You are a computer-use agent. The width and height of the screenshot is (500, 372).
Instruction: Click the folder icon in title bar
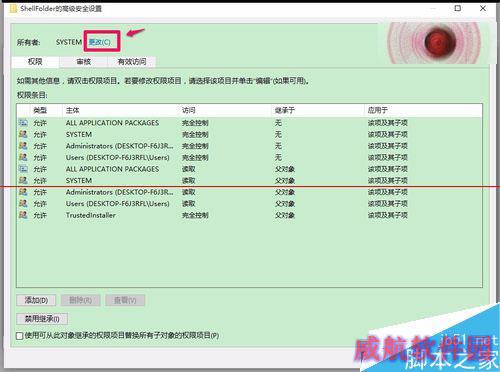coord(13,8)
